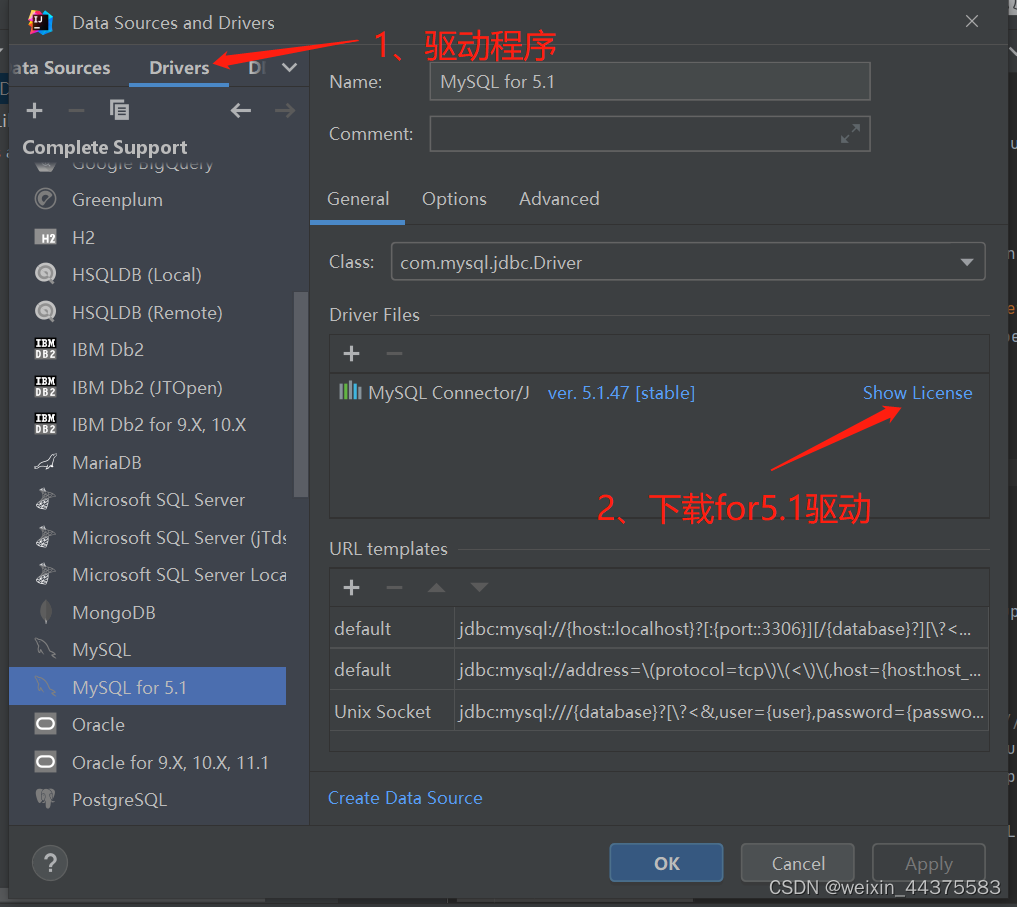Confirm with the OK button

(666, 863)
